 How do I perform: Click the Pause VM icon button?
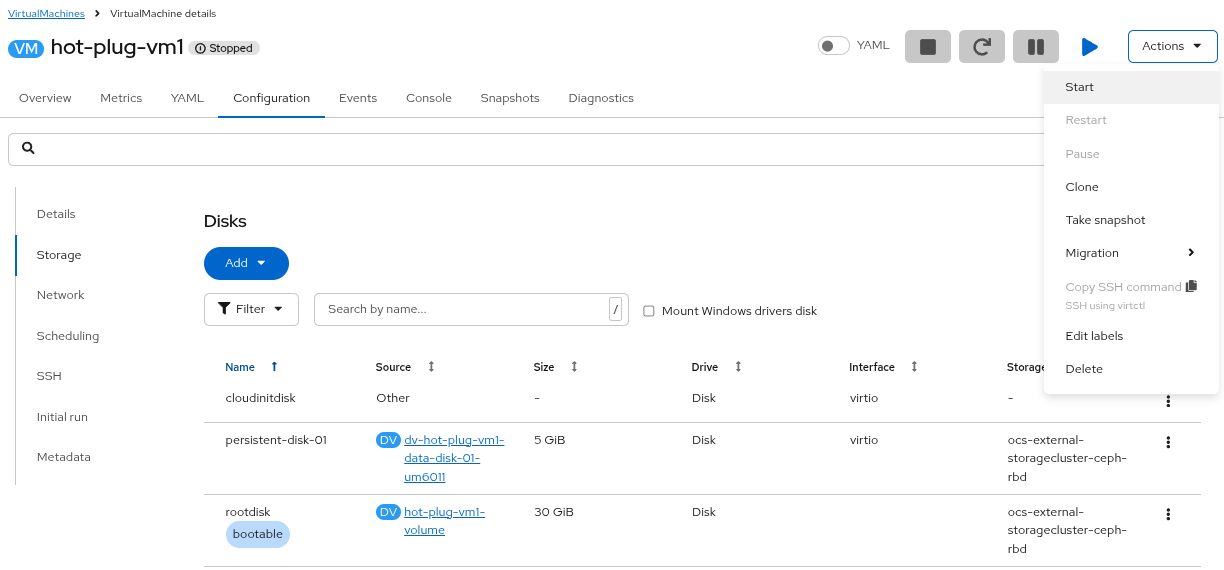point(1035,46)
